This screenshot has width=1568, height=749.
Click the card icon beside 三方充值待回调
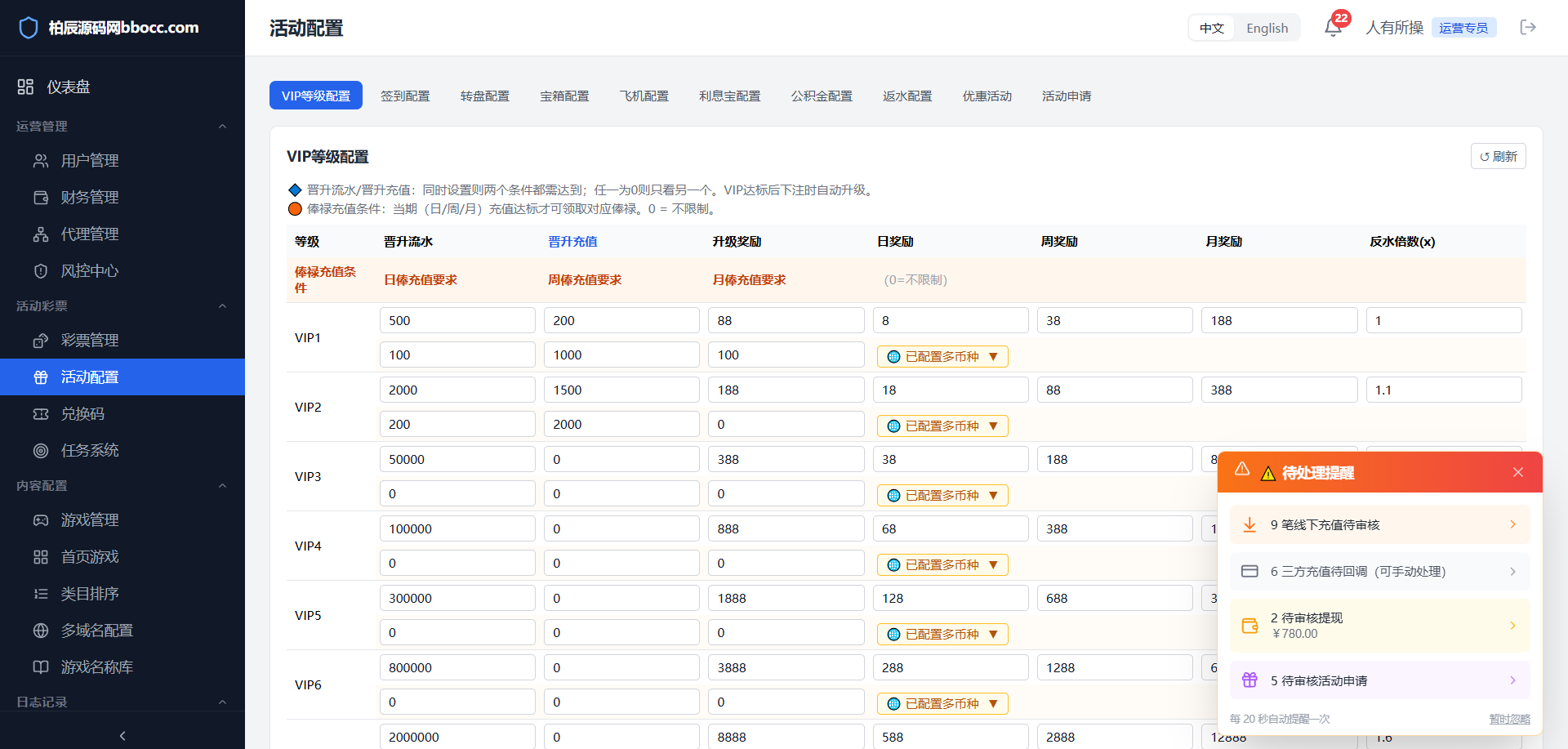click(1249, 571)
